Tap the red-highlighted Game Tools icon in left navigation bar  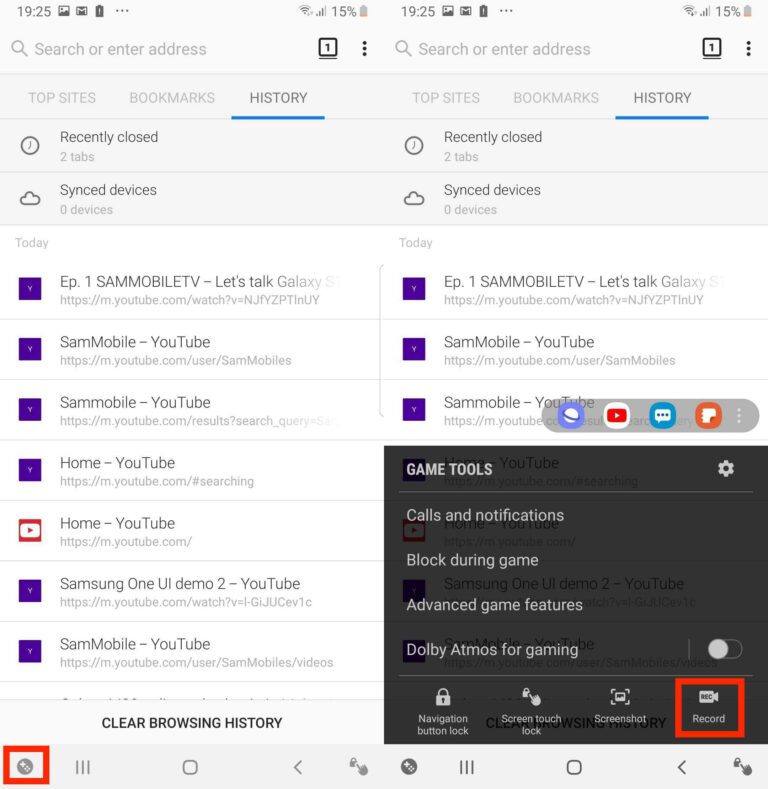pyautogui.click(x=25, y=767)
